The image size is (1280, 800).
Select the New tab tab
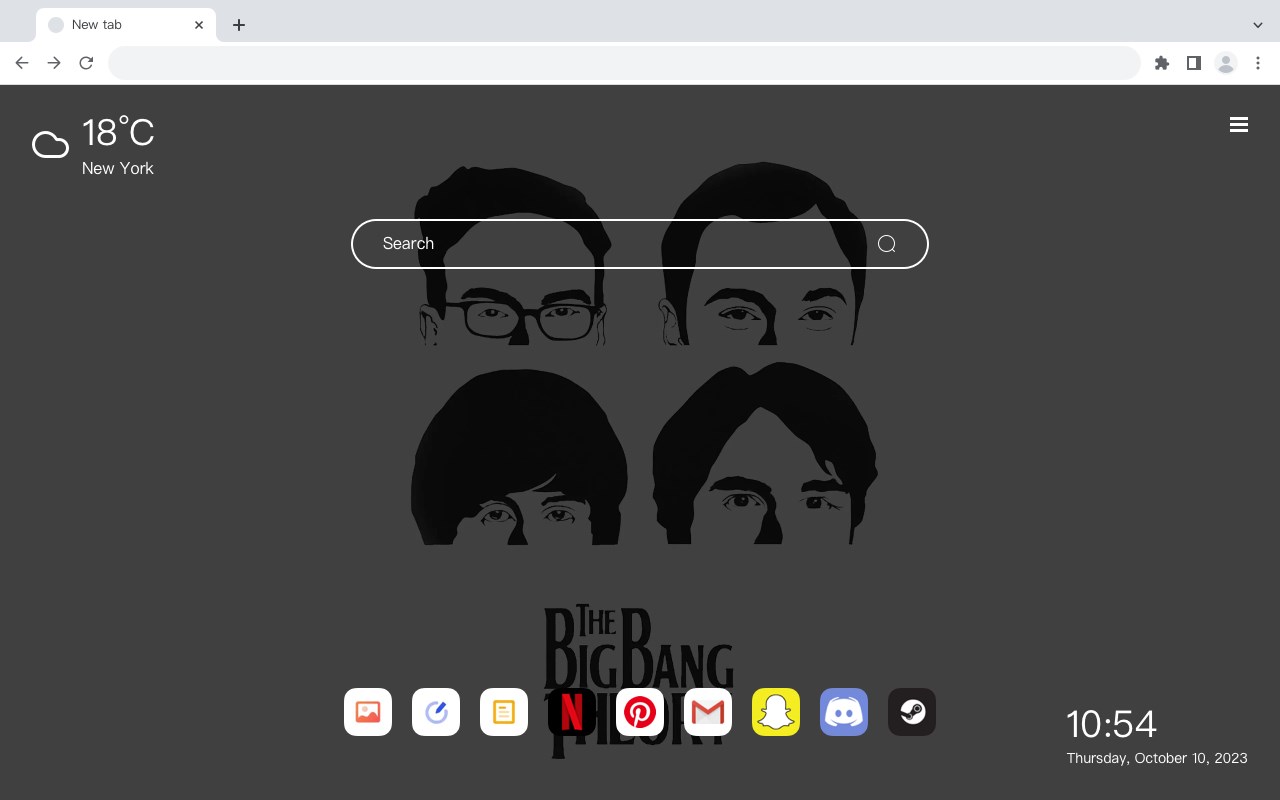click(126, 25)
